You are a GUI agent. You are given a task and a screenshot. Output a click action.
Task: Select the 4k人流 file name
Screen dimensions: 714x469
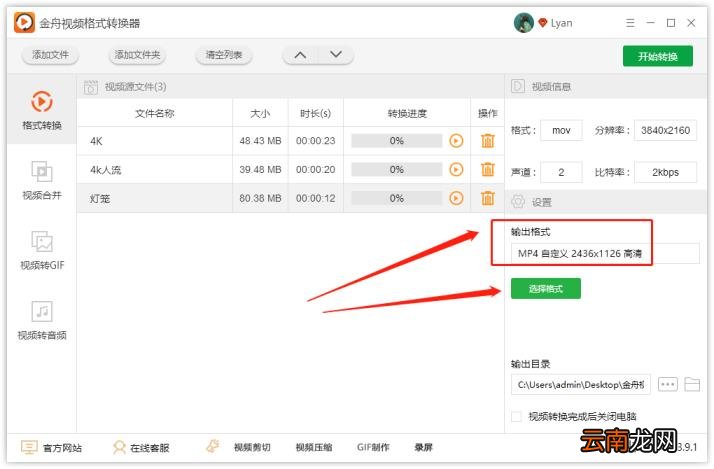[x=106, y=170]
